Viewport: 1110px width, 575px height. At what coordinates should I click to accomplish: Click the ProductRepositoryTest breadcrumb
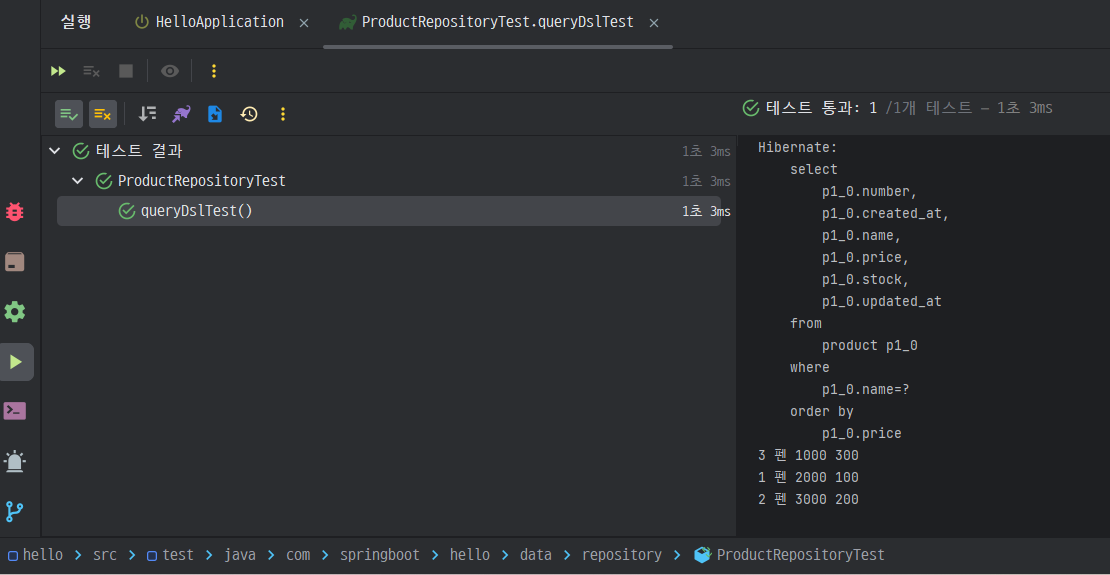[800, 554]
